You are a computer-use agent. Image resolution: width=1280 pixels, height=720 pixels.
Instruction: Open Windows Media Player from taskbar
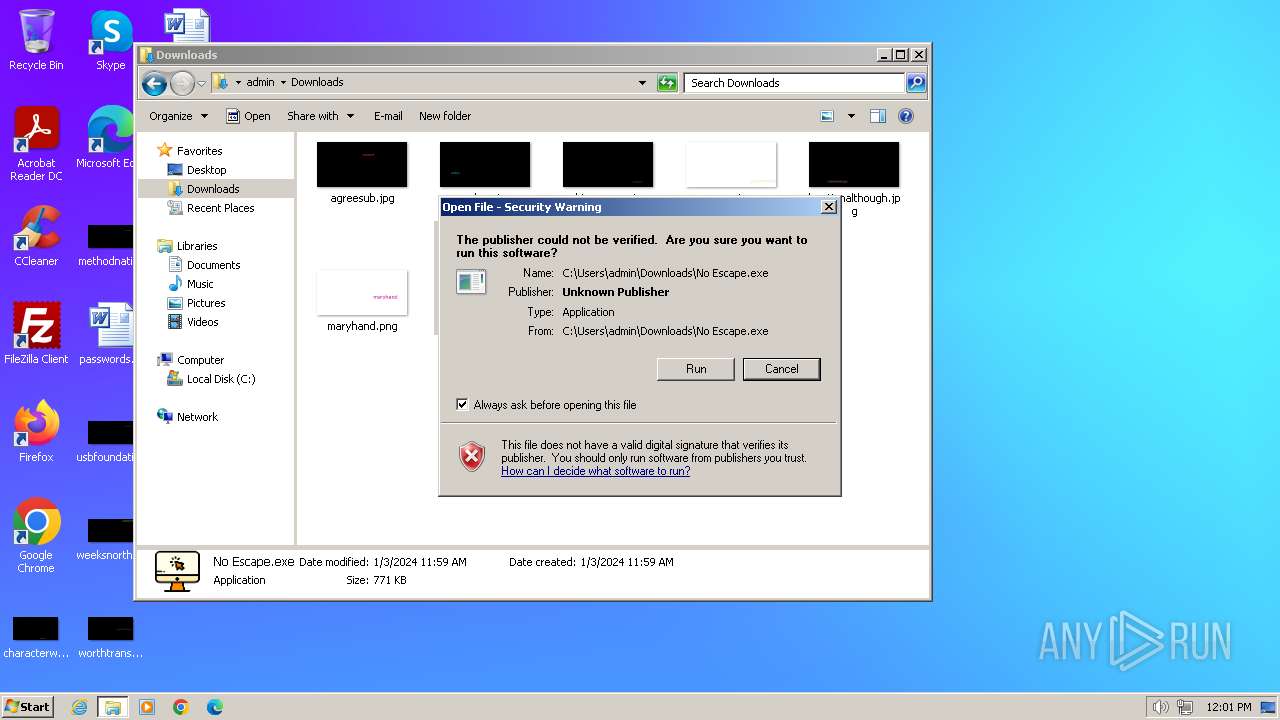click(147, 707)
